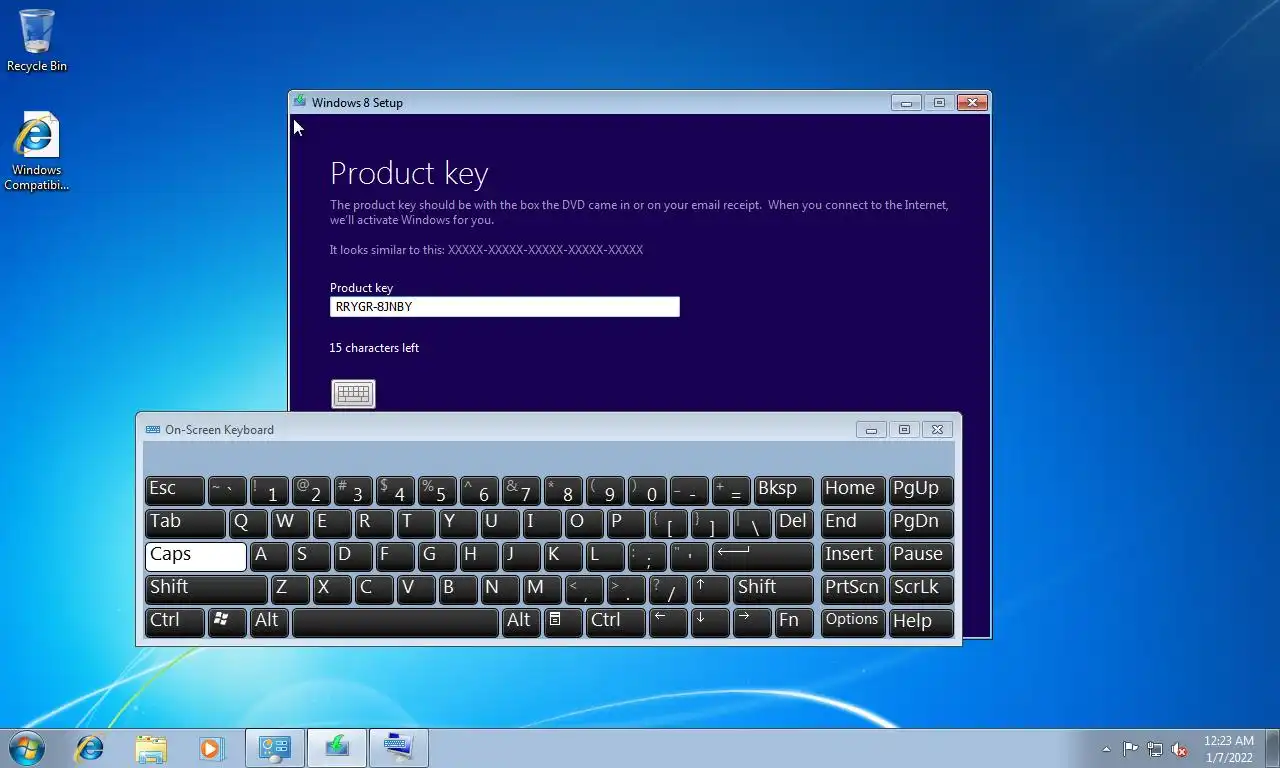Open the Start menu orb
Image resolution: width=1280 pixels, height=768 pixels.
[27, 747]
